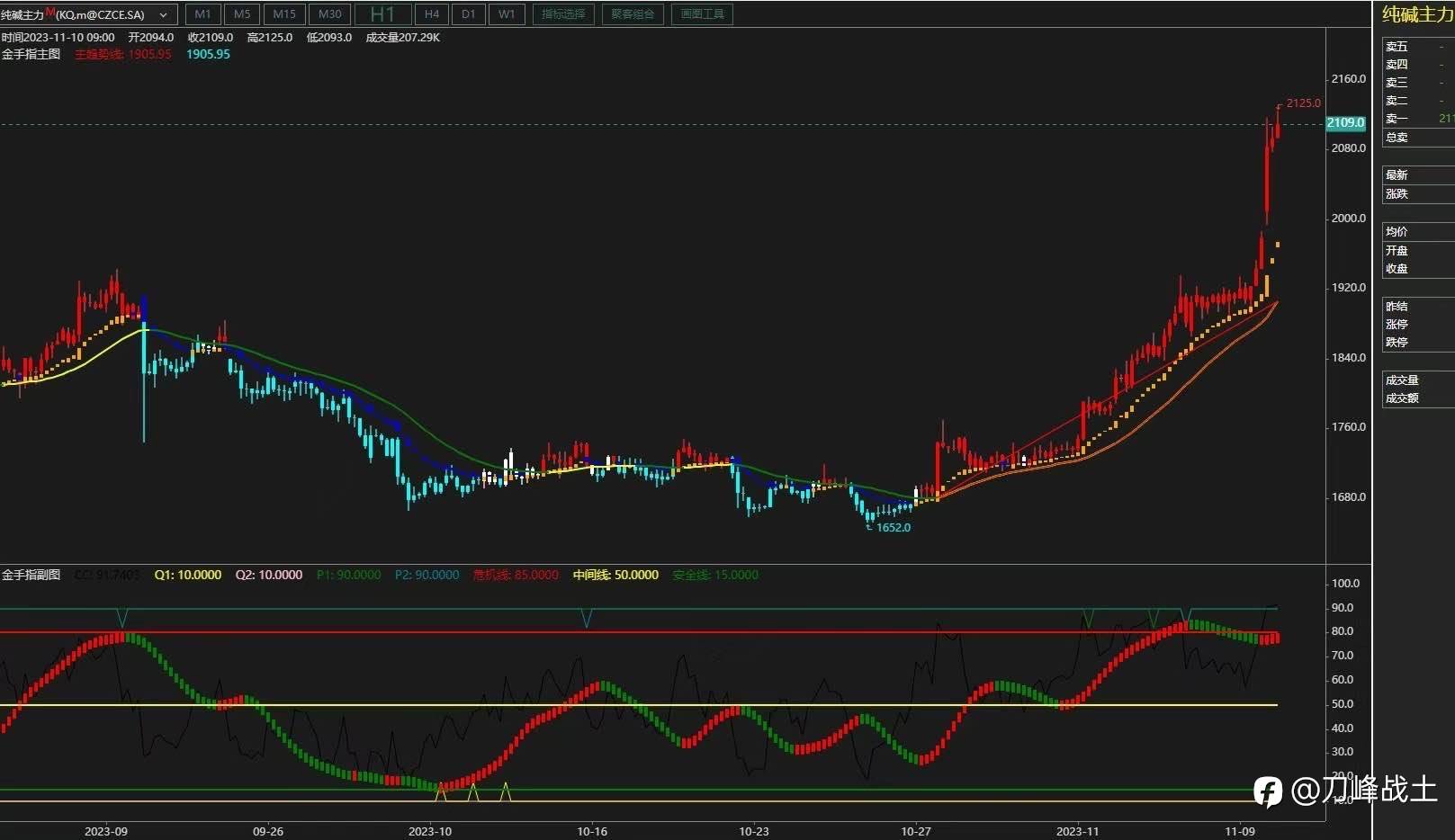This screenshot has height=840, width=1455.
Task: Select the 卖三 order book row
Action: (1419, 83)
